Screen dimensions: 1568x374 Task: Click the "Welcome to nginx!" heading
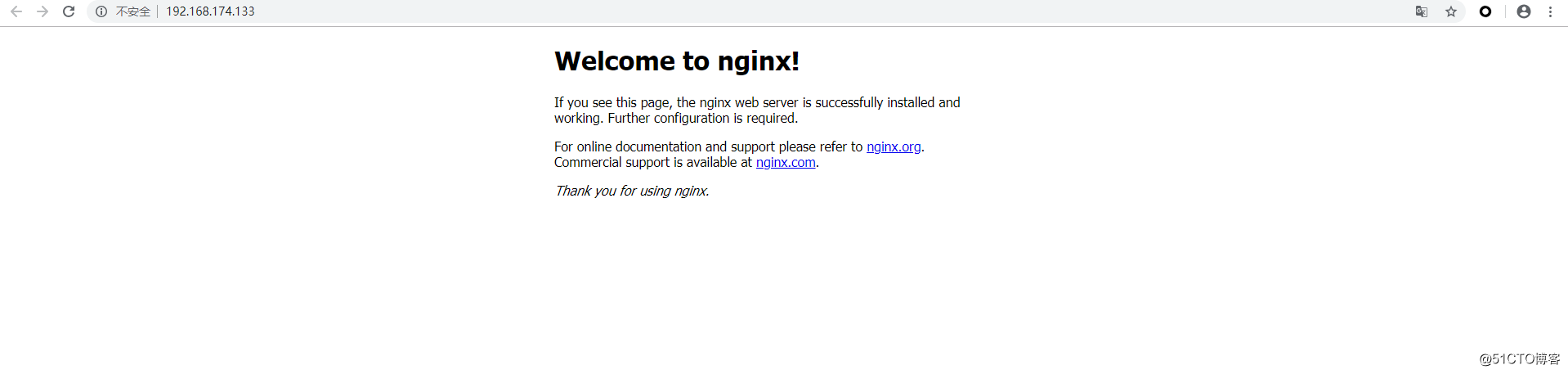(677, 61)
